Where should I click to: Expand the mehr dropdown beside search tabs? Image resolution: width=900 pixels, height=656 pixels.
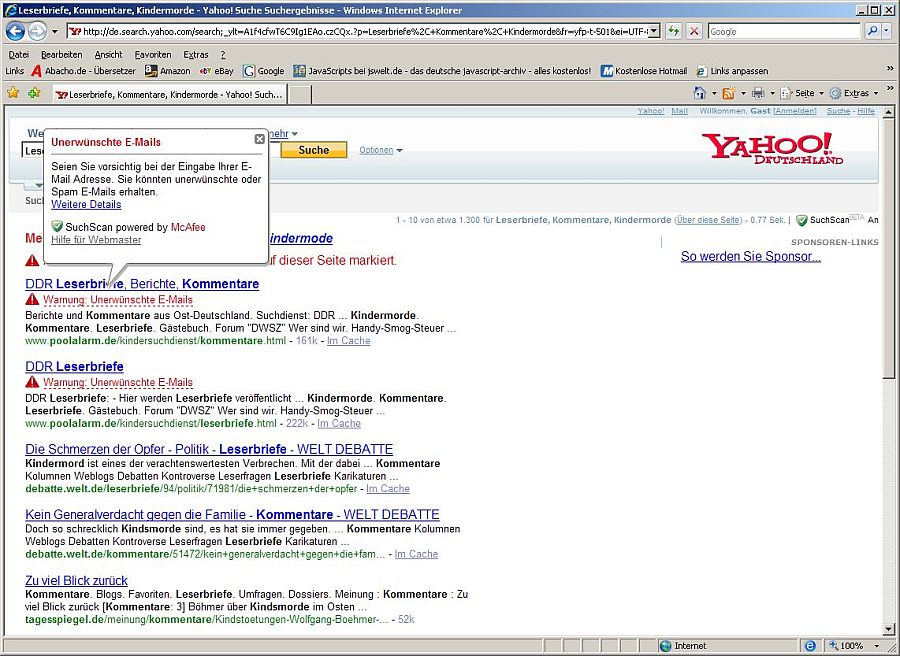tap(284, 134)
